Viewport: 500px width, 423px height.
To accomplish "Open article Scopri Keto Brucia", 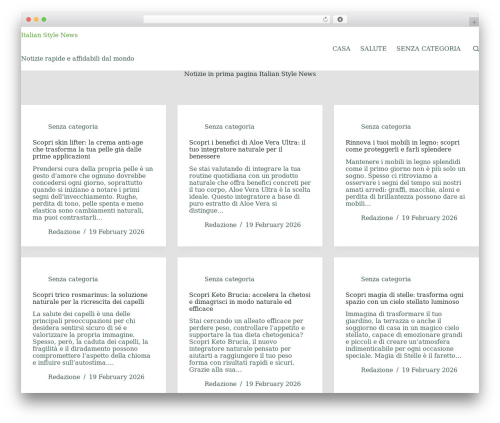I will pos(250,302).
